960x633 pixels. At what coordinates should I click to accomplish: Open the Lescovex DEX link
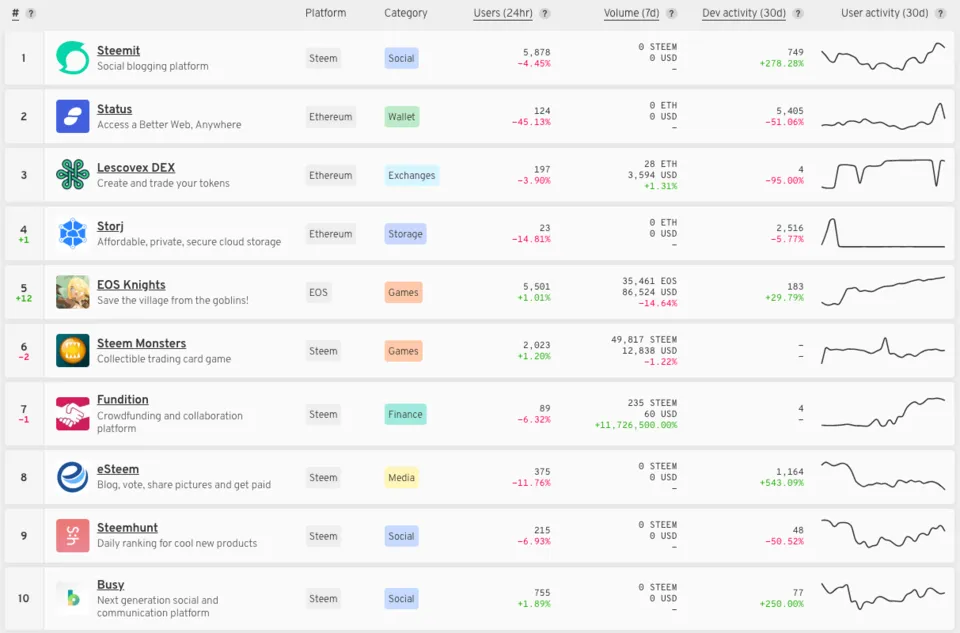pos(136,167)
